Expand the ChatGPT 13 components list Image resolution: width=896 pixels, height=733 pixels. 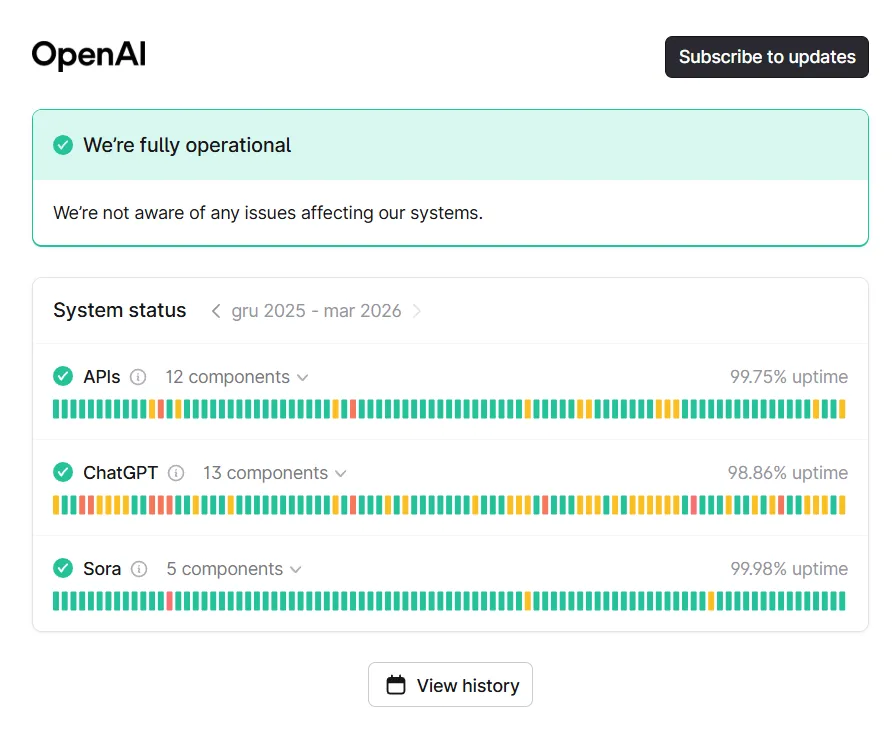[275, 473]
